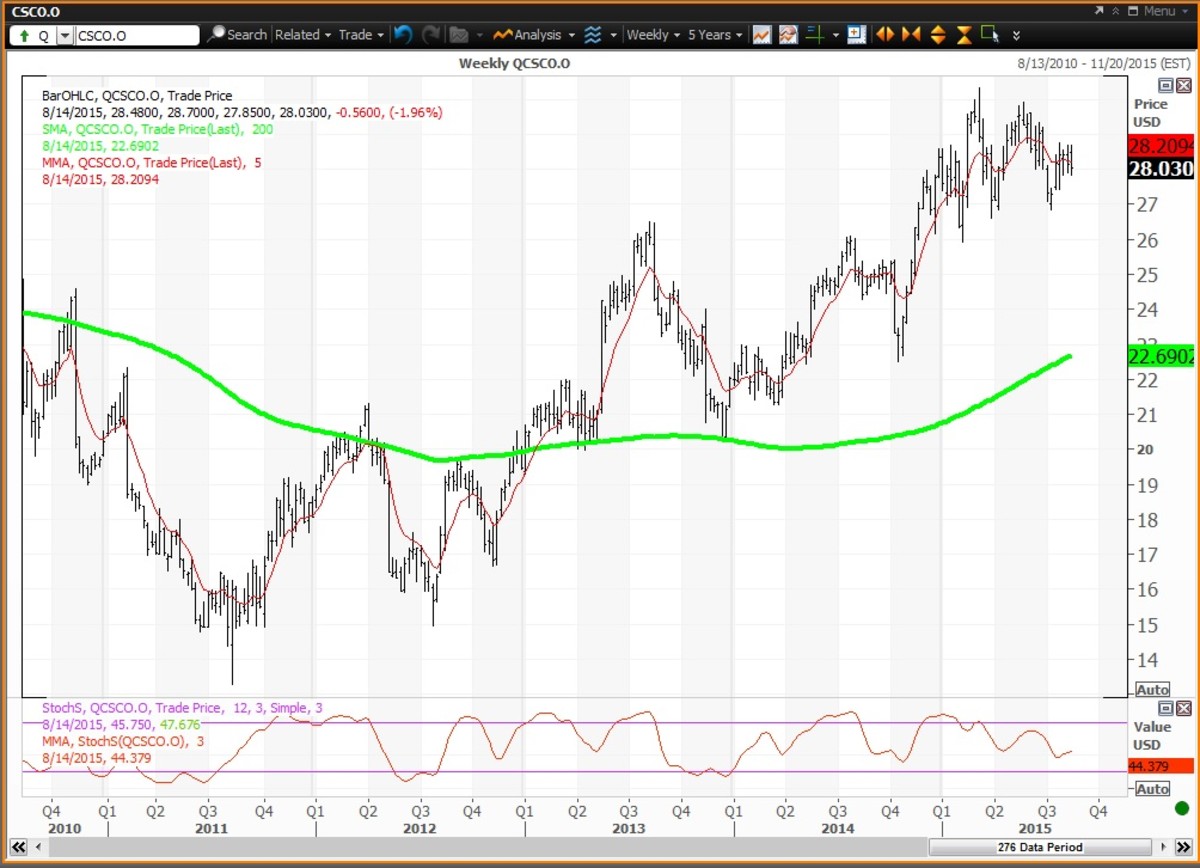Toggle the Auto scale on price axis
This screenshot has height=868, width=1200.
(1152, 690)
